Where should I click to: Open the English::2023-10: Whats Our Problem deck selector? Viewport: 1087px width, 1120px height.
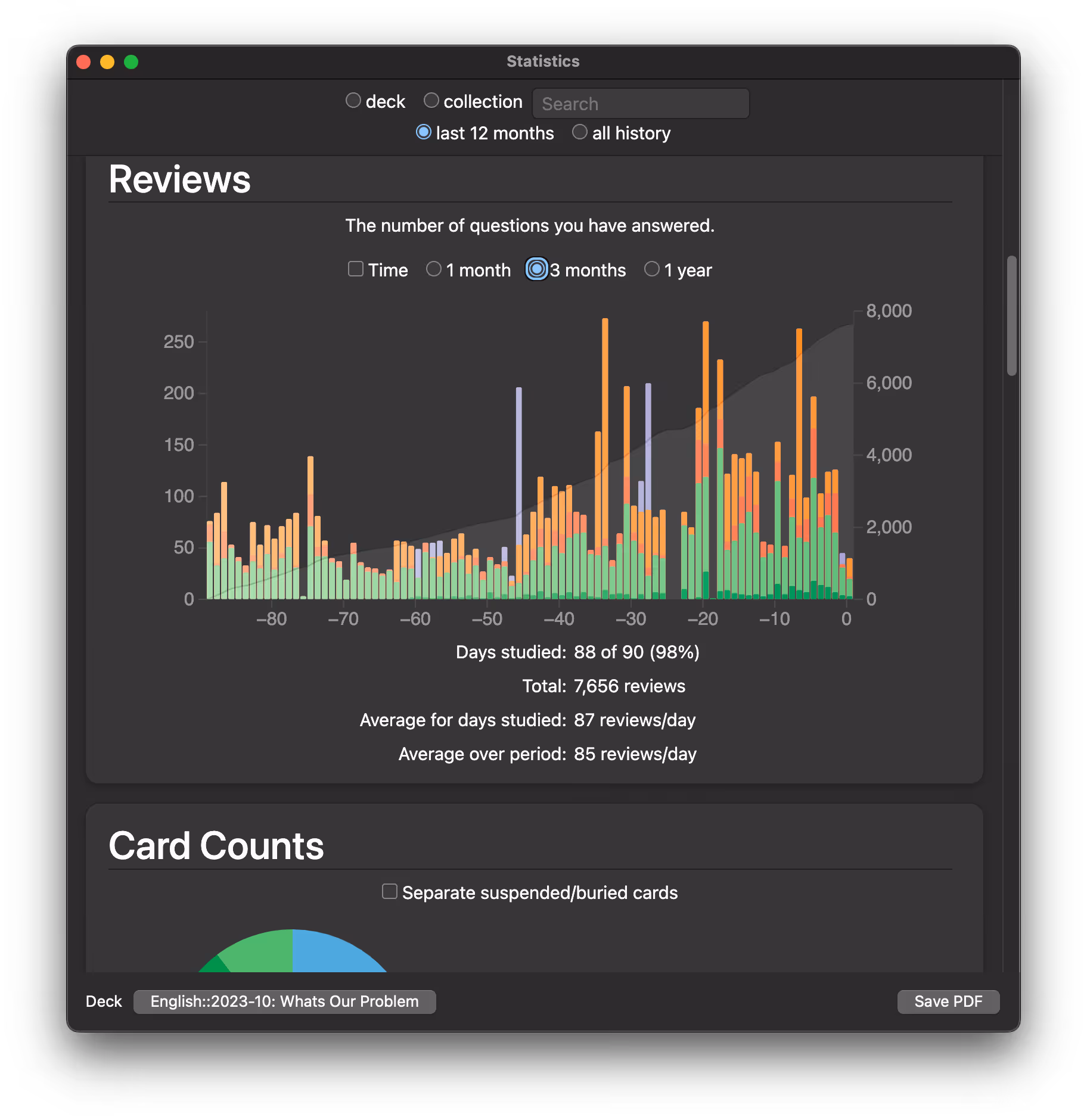(x=284, y=1001)
